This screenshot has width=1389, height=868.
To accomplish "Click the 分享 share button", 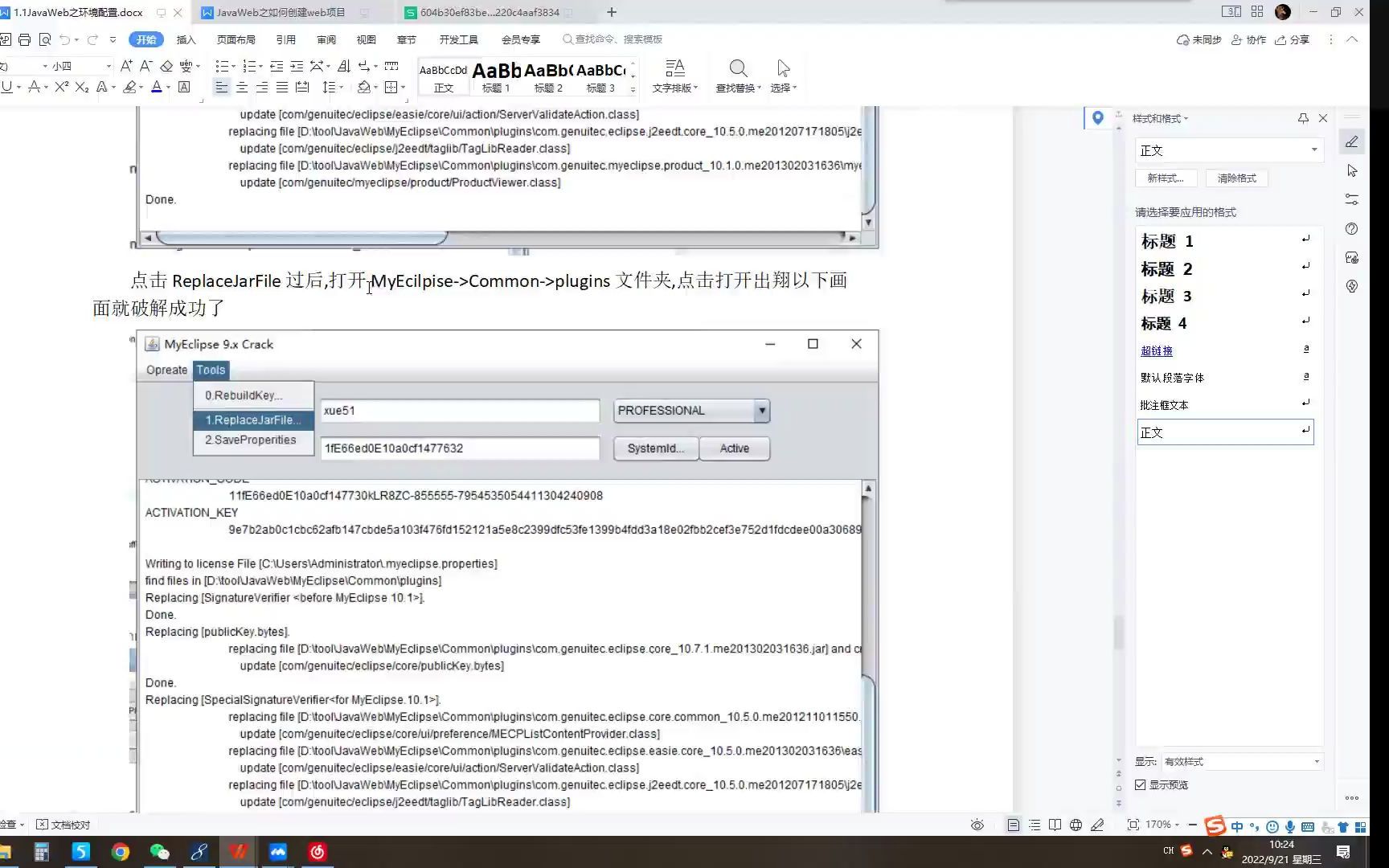I will click(1293, 39).
